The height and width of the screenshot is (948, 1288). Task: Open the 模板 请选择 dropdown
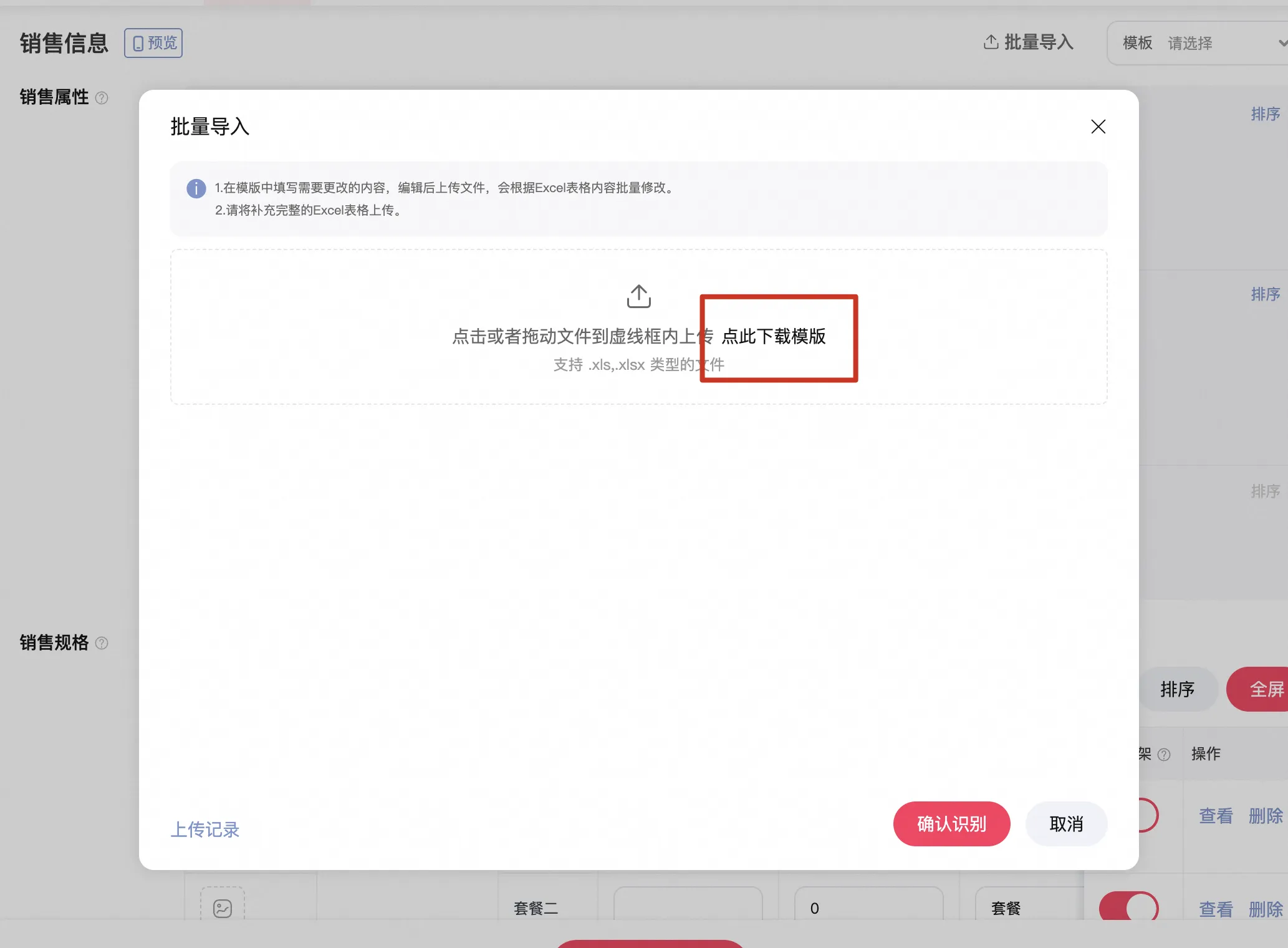pos(1197,43)
